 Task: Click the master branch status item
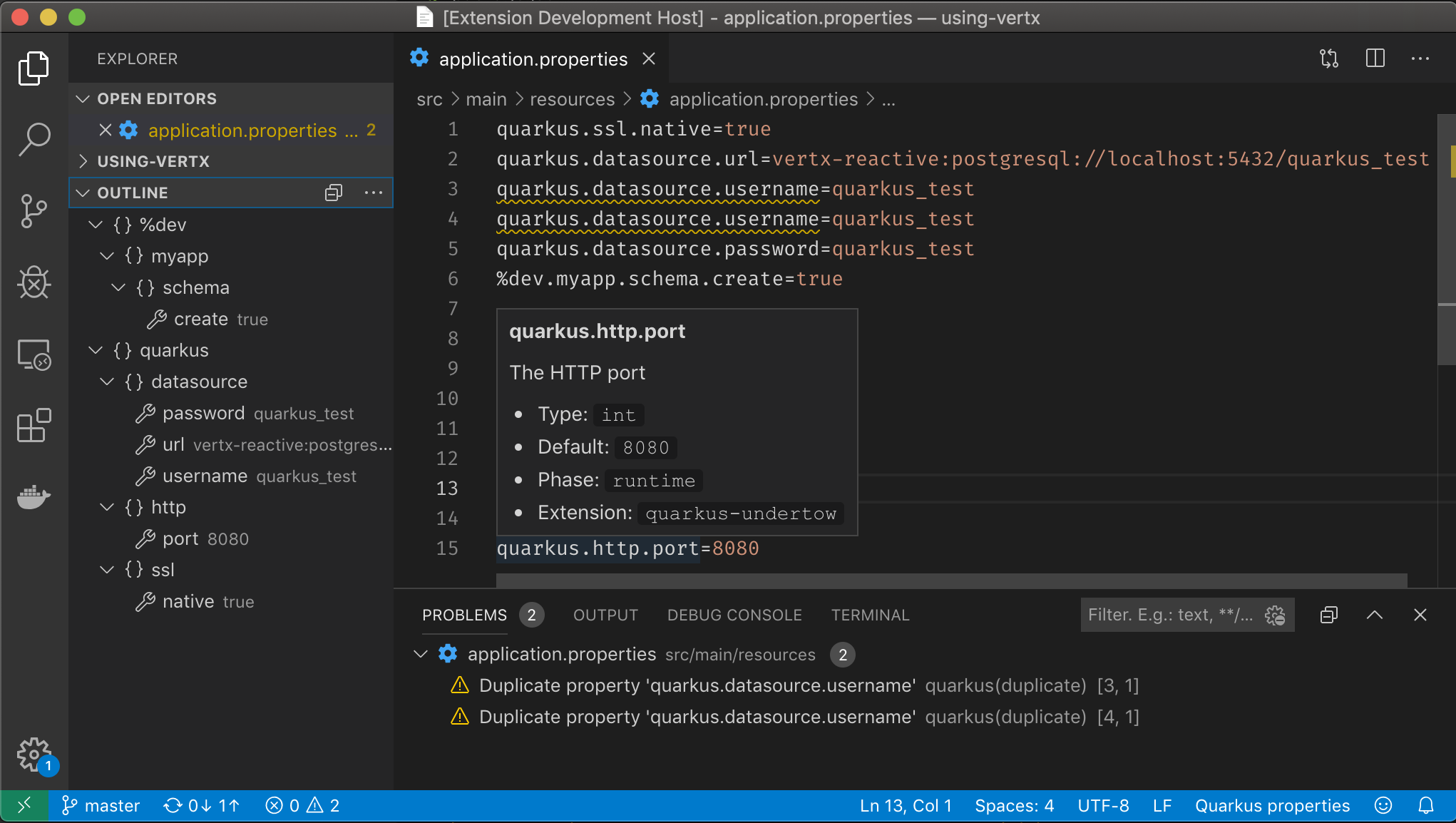(x=101, y=806)
